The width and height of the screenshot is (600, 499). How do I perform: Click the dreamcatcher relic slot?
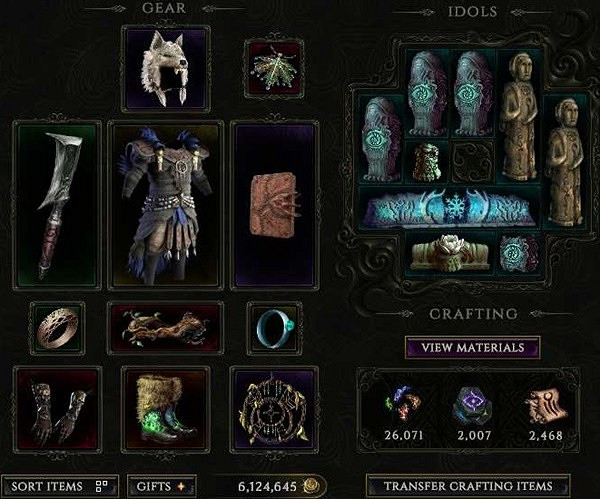pyautogui.click(x=274, y=409)
